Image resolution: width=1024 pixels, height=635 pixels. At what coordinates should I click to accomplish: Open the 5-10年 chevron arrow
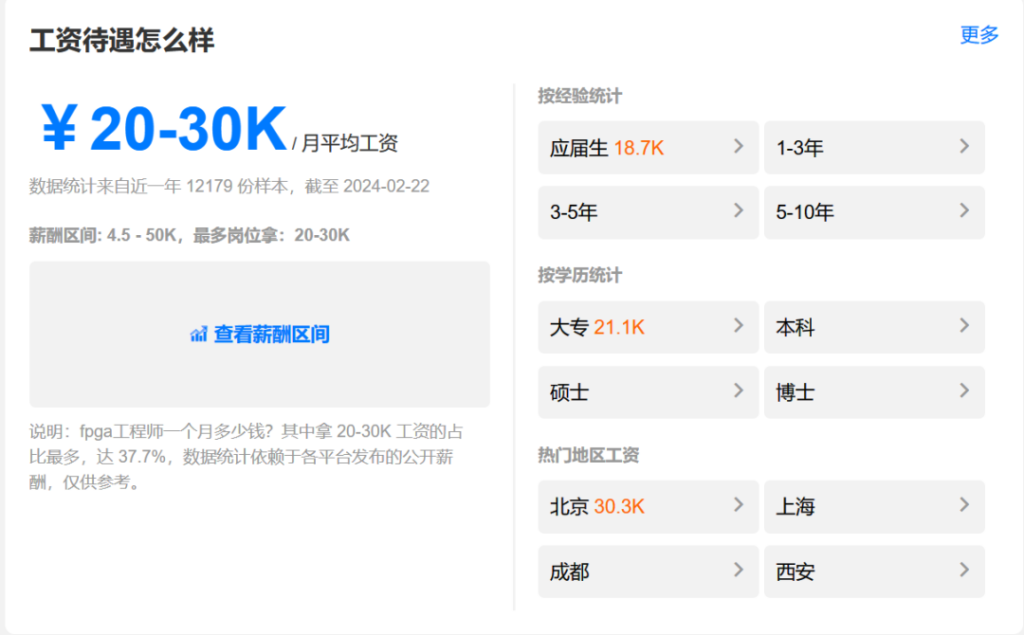click(x=964, y=211)
